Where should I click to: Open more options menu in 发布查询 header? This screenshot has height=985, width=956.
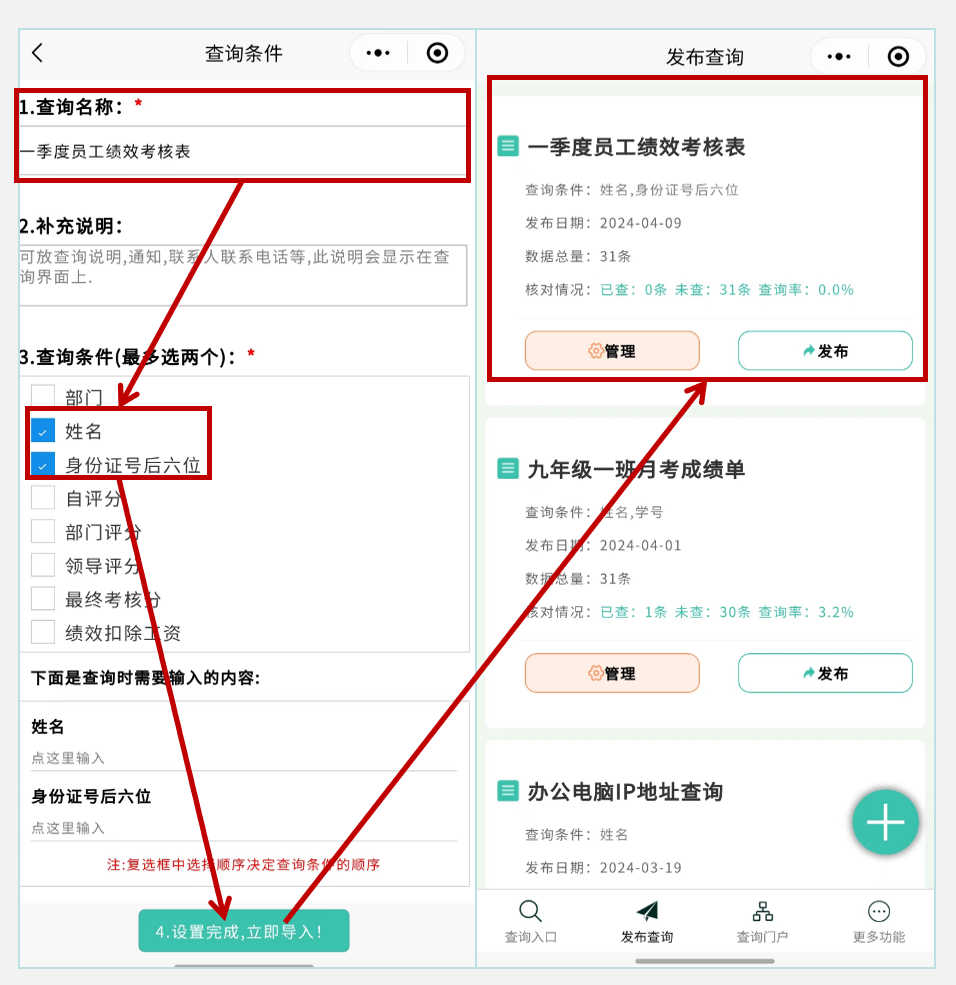839,57
